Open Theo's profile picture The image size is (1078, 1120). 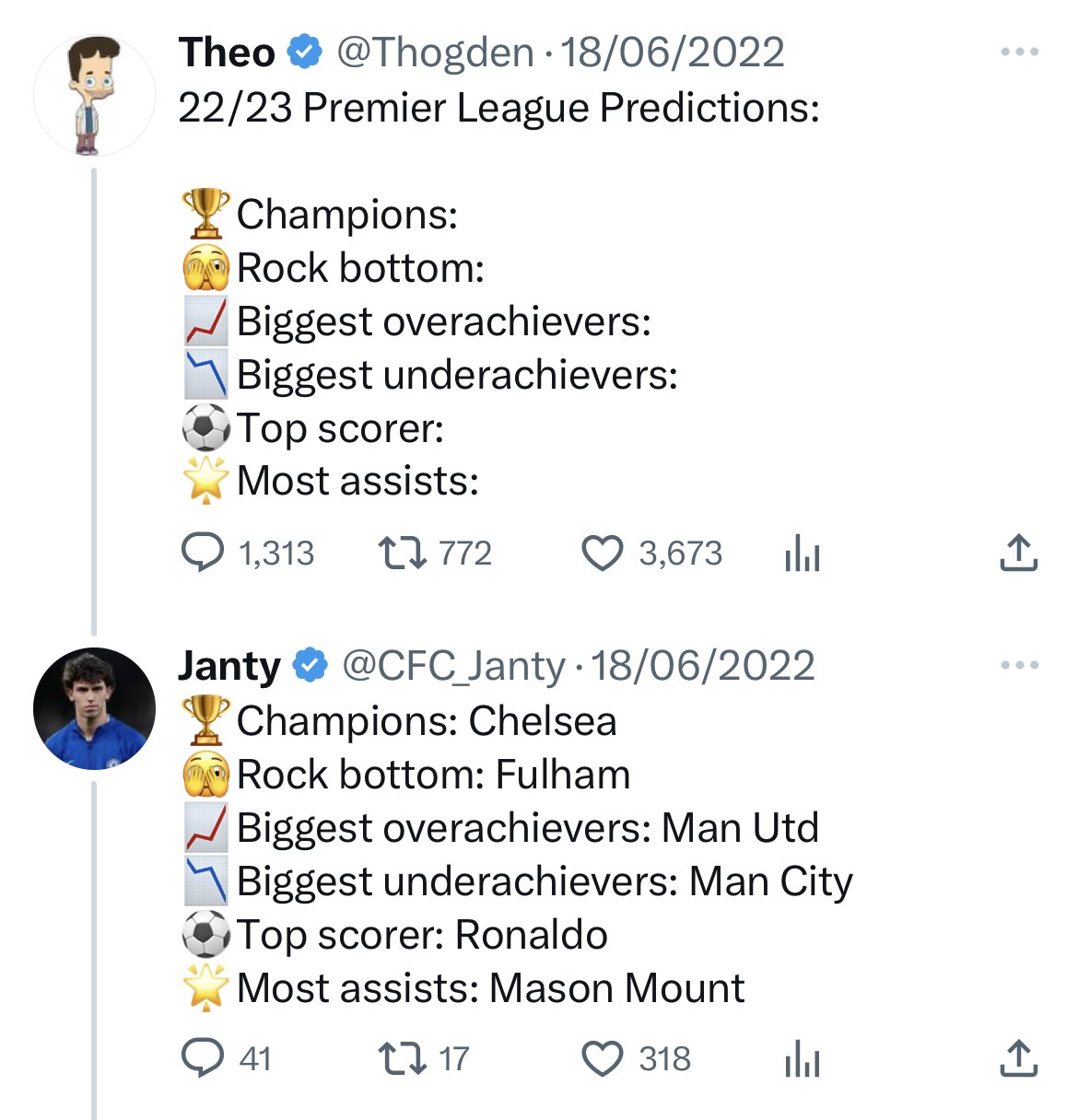click(x=94, y=95)
